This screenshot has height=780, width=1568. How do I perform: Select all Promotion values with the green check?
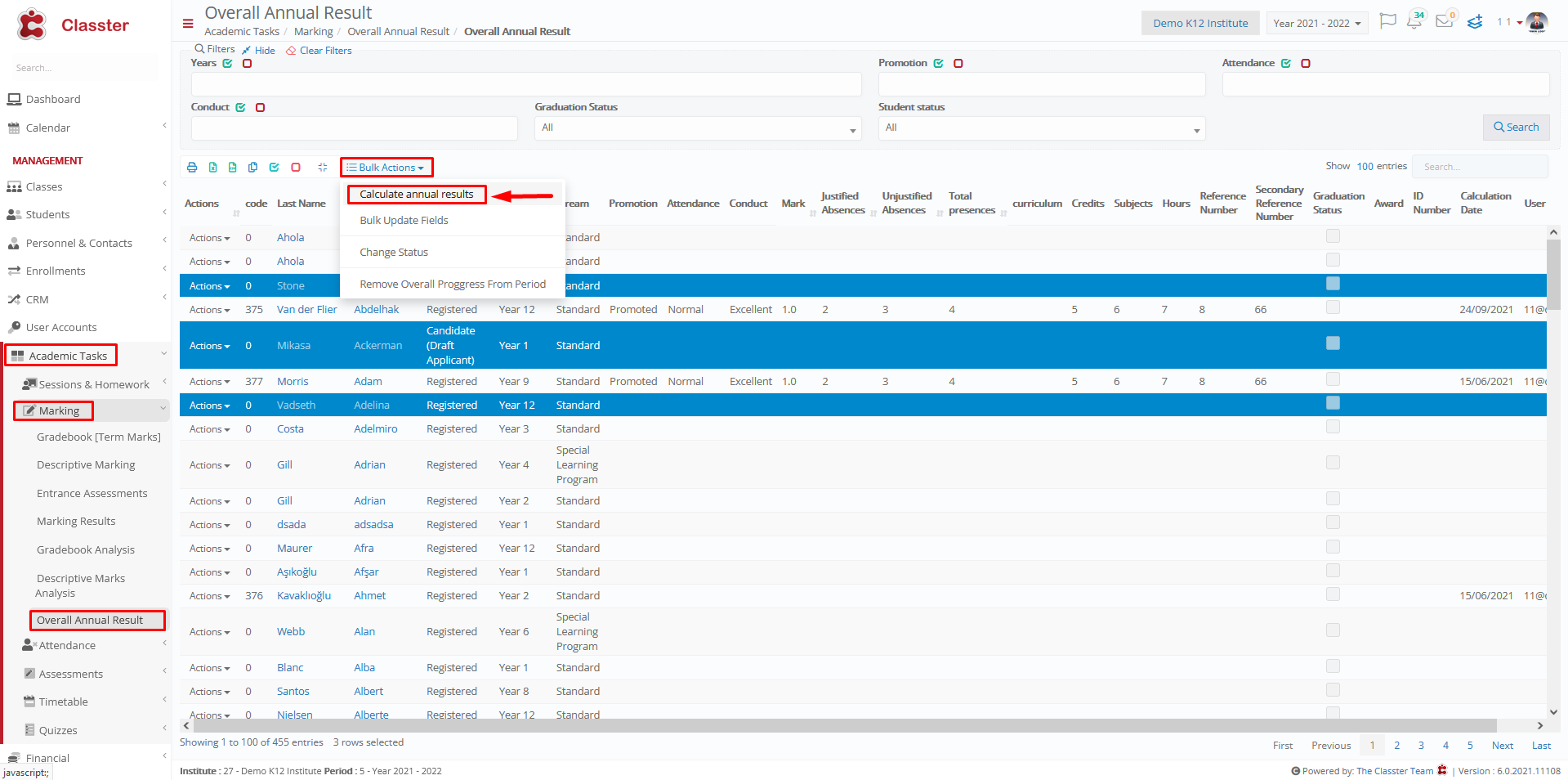point(938,63)
